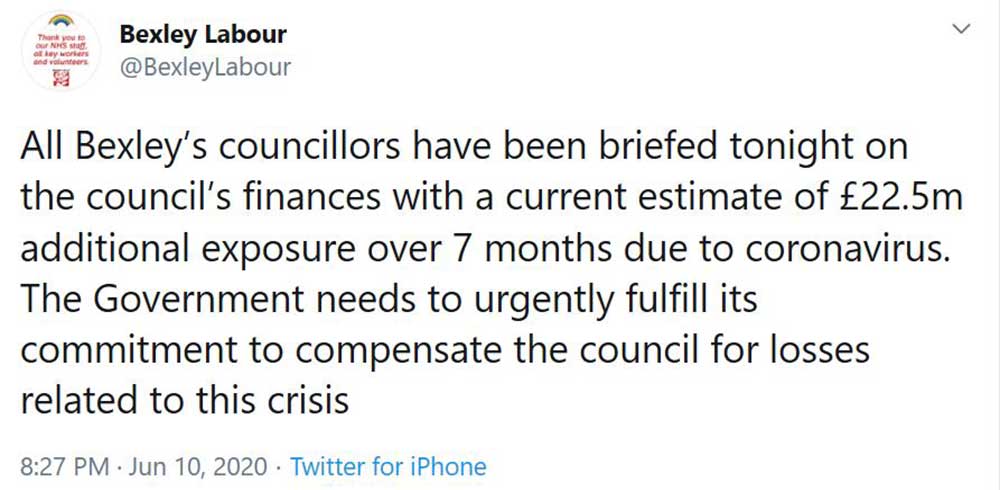The width and height of the screenshot is (1000, 490).
Task: Click the red rose logo in avatar
Action: [x=63, y=79]
